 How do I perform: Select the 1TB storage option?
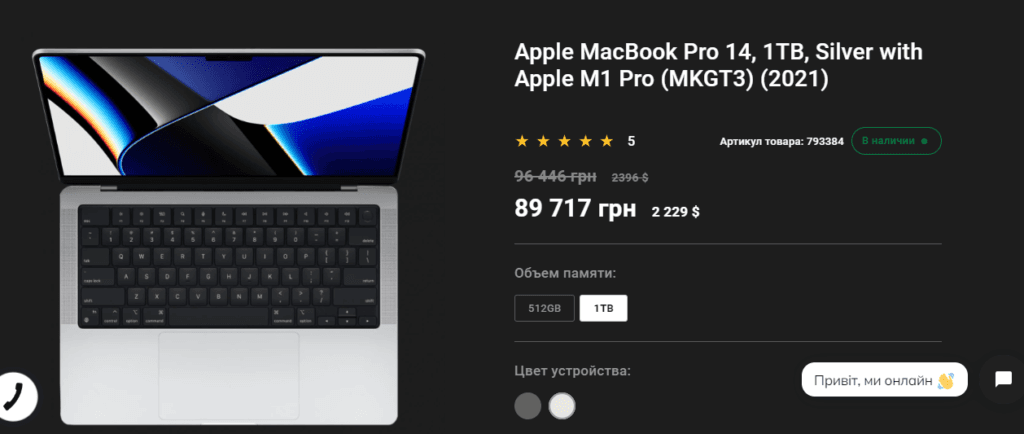point(603,309)
